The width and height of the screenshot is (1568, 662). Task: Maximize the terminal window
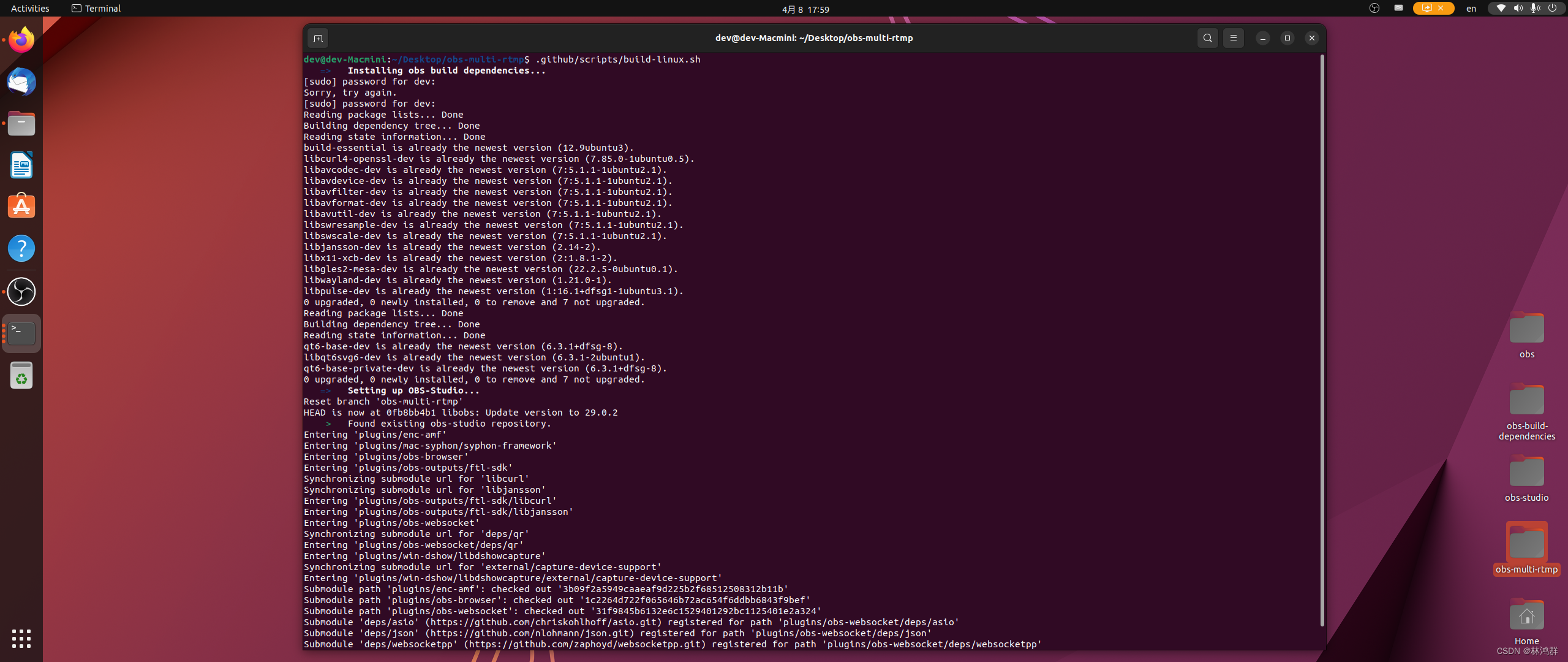click(1287, 38)
